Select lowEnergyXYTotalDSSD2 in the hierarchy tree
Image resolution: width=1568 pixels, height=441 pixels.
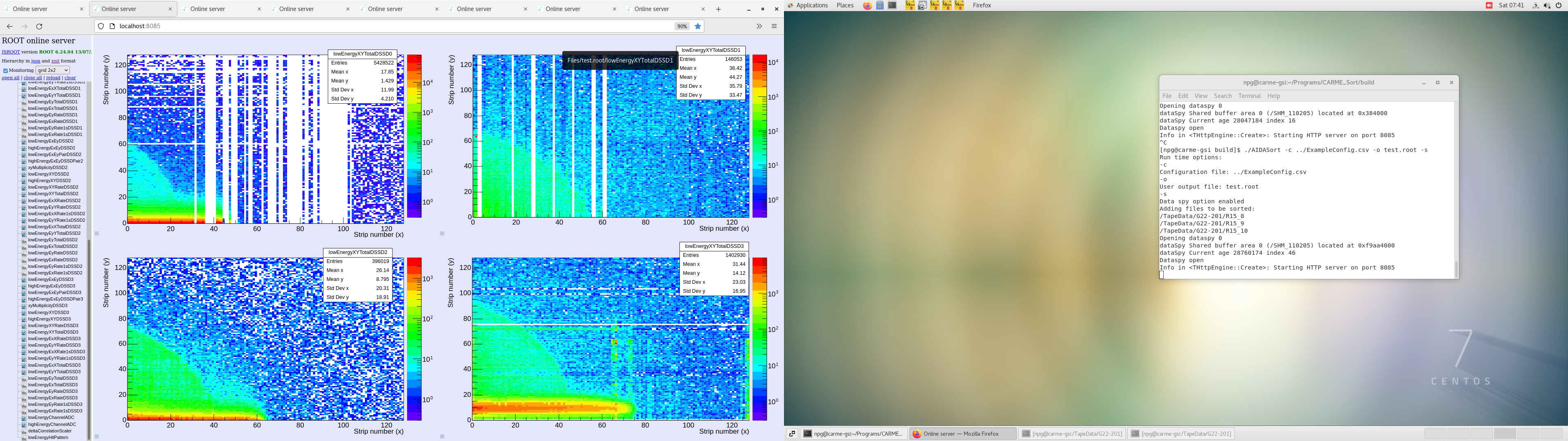pos(53,194)
